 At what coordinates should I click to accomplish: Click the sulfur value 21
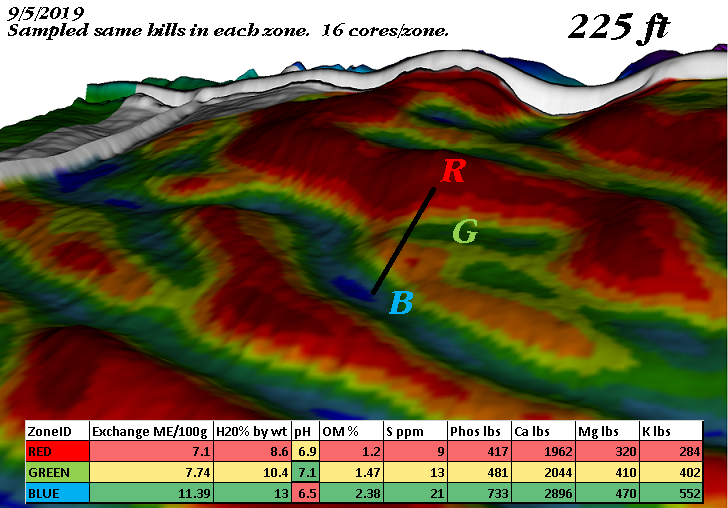pos(415,493)
